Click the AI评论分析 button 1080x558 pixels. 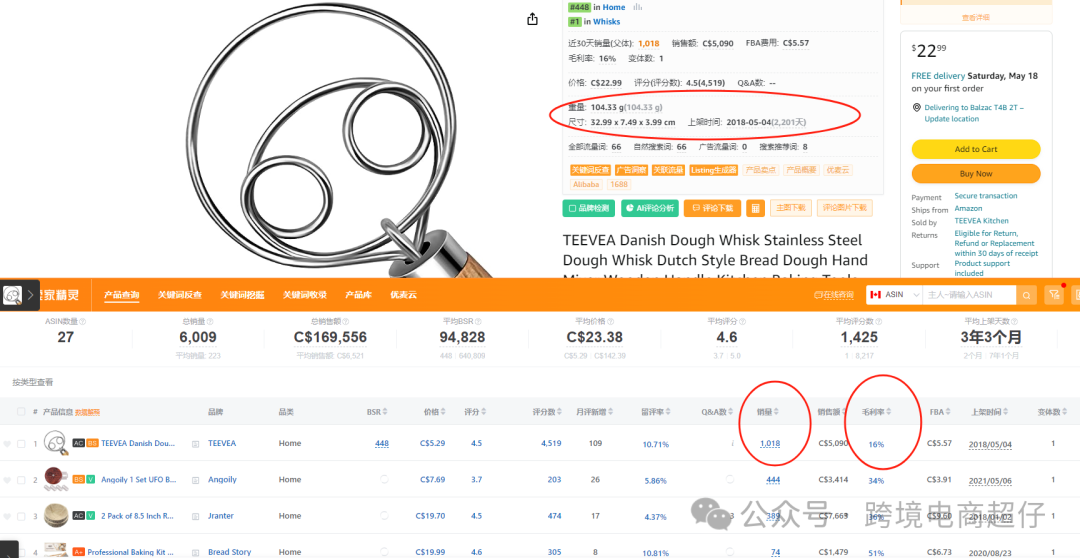[x=650, y=208]
